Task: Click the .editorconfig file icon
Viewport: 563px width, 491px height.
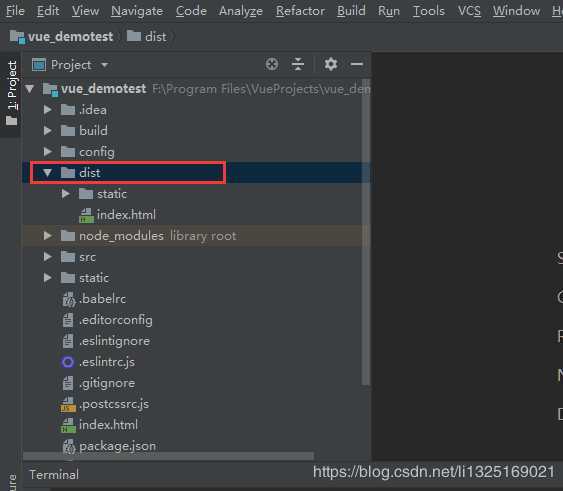Action: click(x=68, y=320)
